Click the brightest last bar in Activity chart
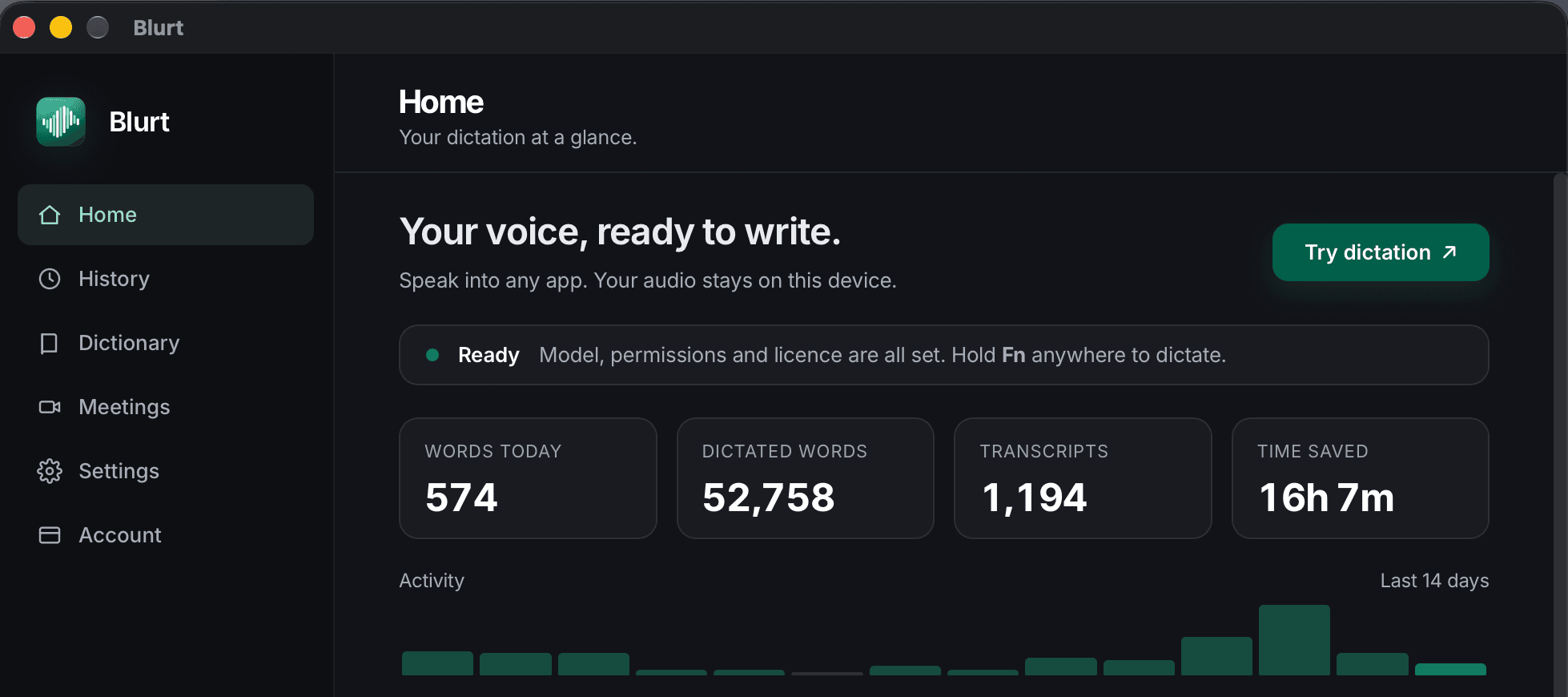The image size is (1568, 697). [x=1450, y=669]
